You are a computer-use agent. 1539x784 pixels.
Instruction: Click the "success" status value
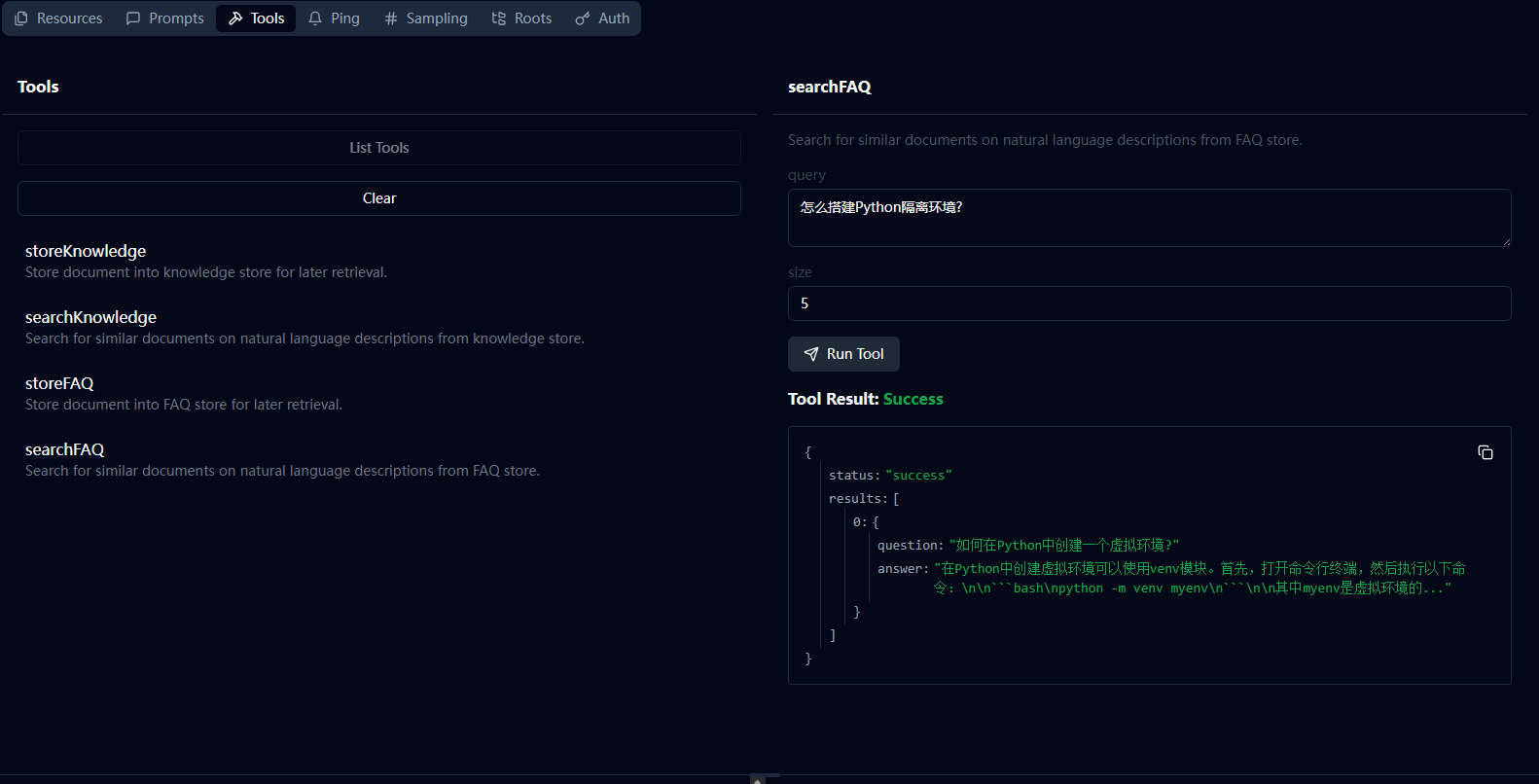tap(918, 476)
